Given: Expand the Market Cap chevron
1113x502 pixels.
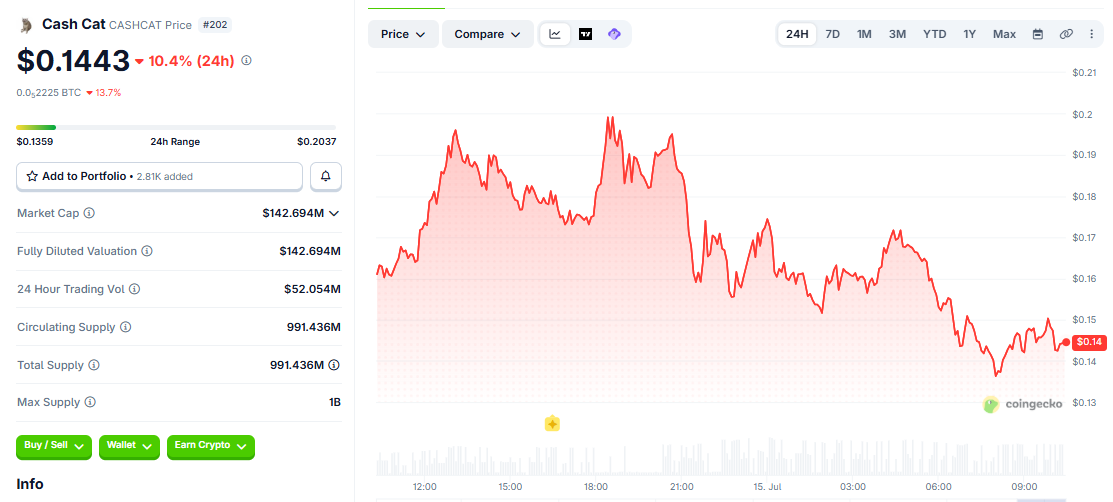Looking at the screenshot, I should [334, 213].
